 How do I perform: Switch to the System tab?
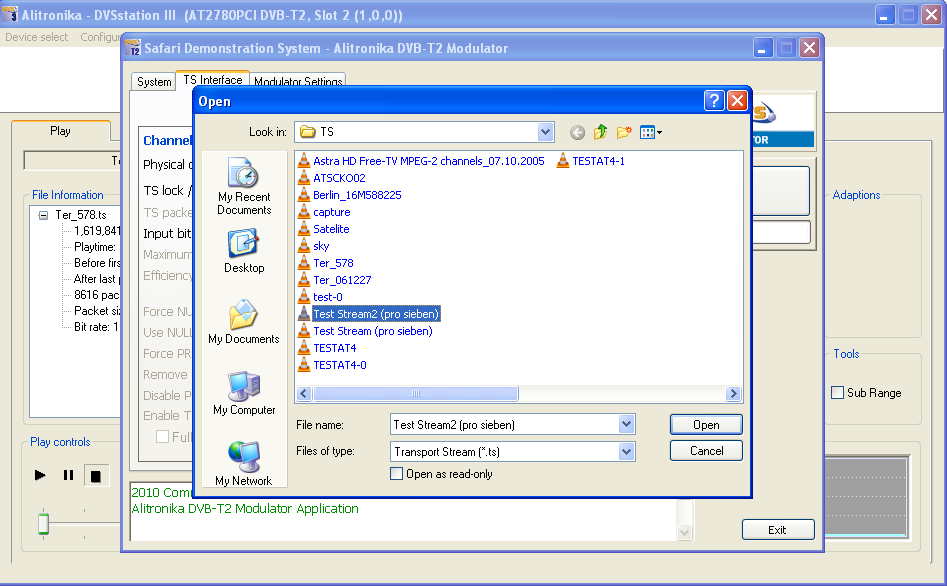[x=154, y=82]
